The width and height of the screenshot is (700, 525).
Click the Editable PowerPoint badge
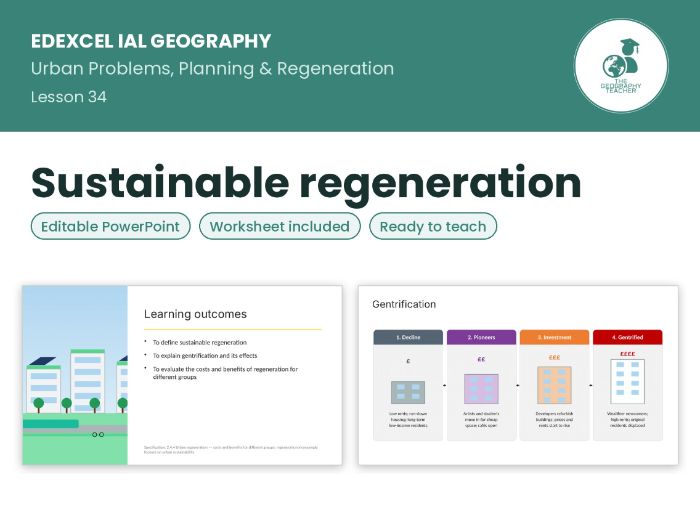(111, 226)
